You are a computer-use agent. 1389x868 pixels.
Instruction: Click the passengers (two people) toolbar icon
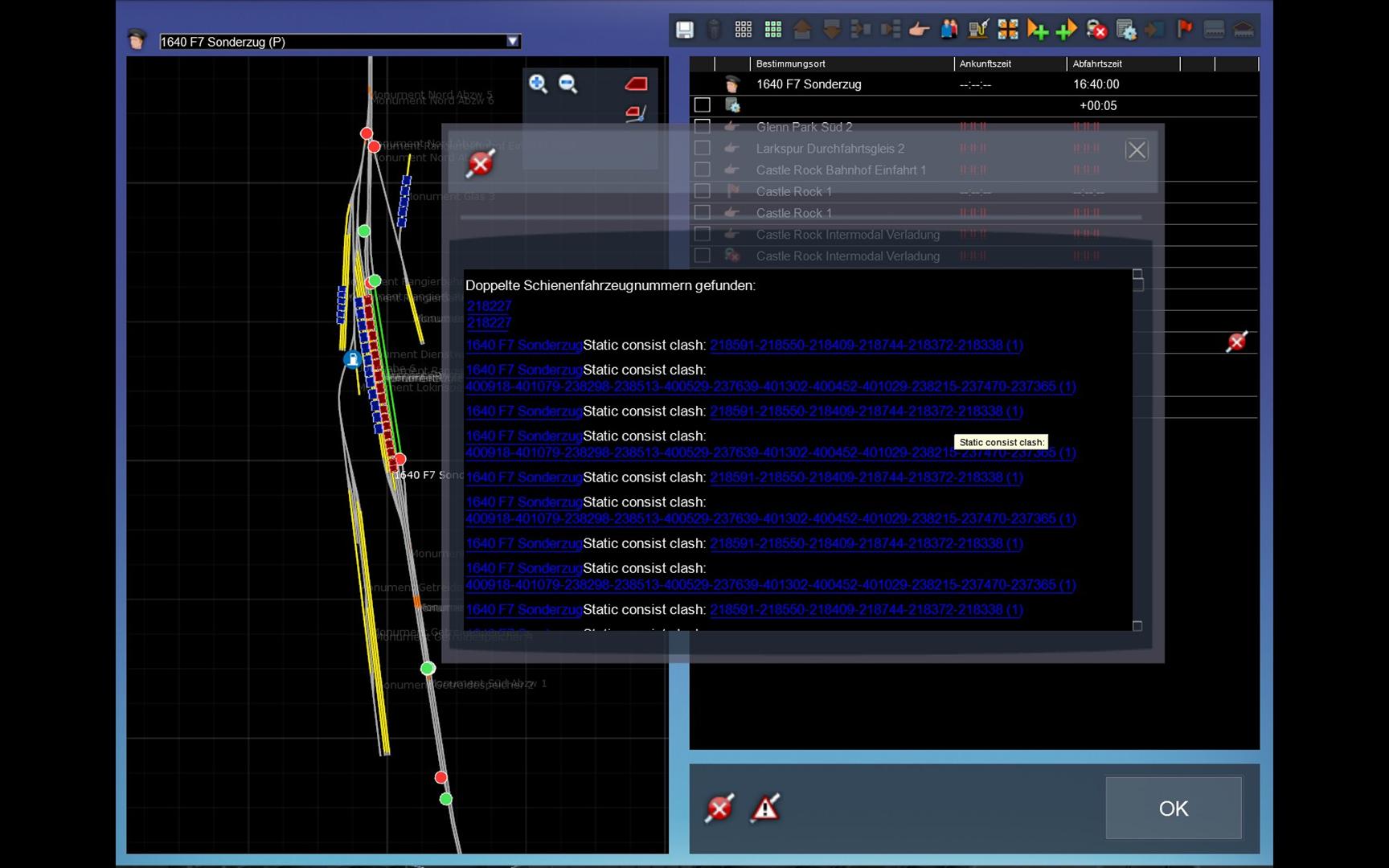coord(949,31)
